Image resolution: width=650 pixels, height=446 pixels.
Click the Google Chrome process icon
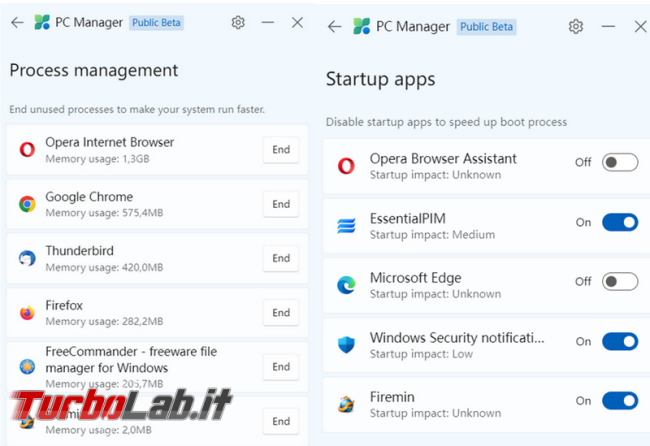pos(27,204)
